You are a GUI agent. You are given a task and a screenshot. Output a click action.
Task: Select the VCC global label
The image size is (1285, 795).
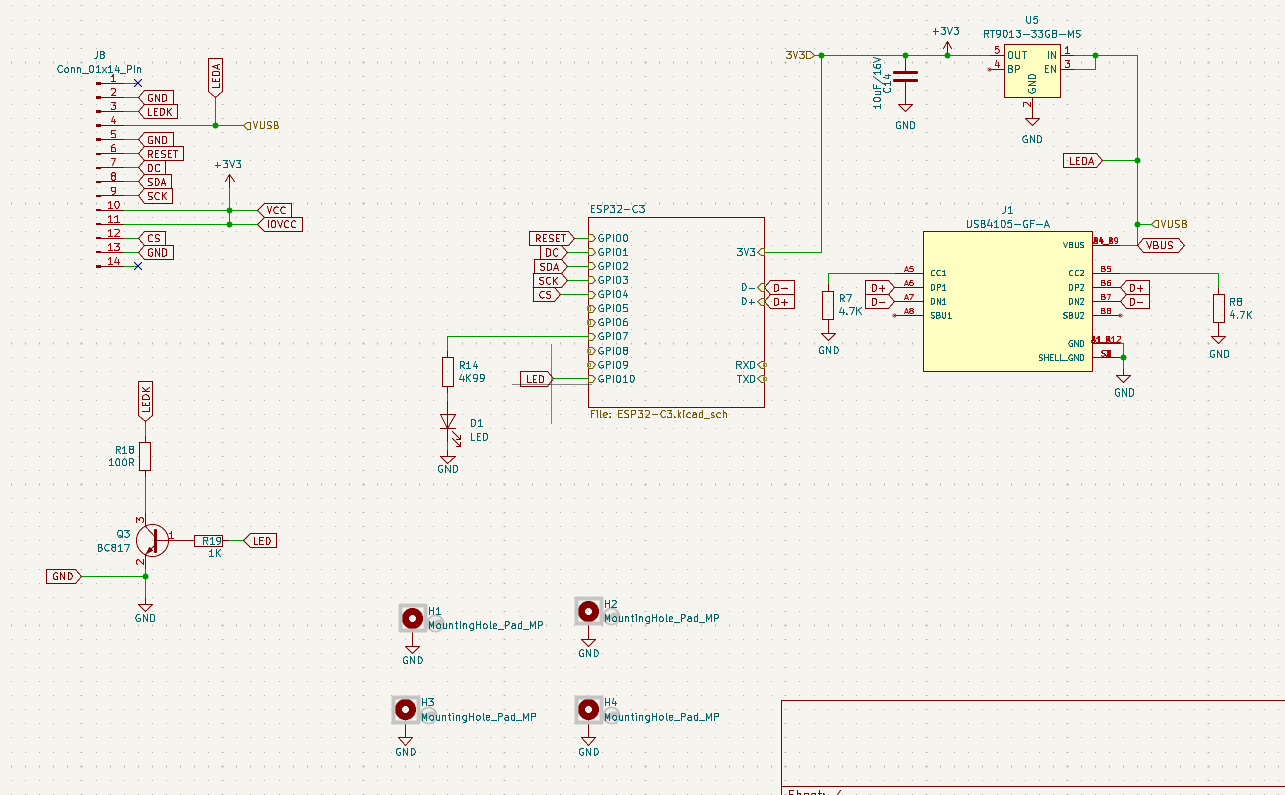click(x=275, y=210)
